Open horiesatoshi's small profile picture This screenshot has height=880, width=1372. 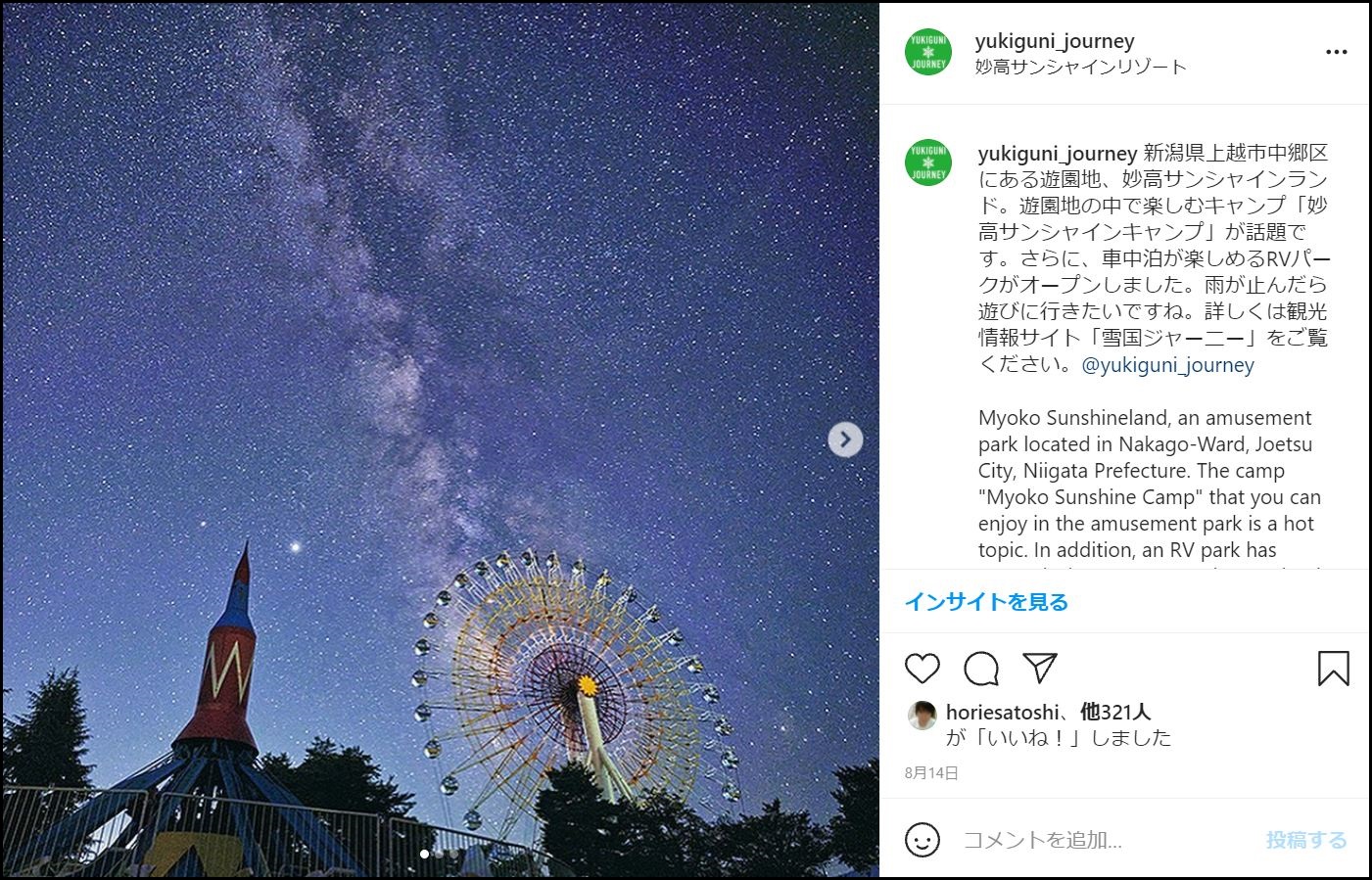point(922,716)
